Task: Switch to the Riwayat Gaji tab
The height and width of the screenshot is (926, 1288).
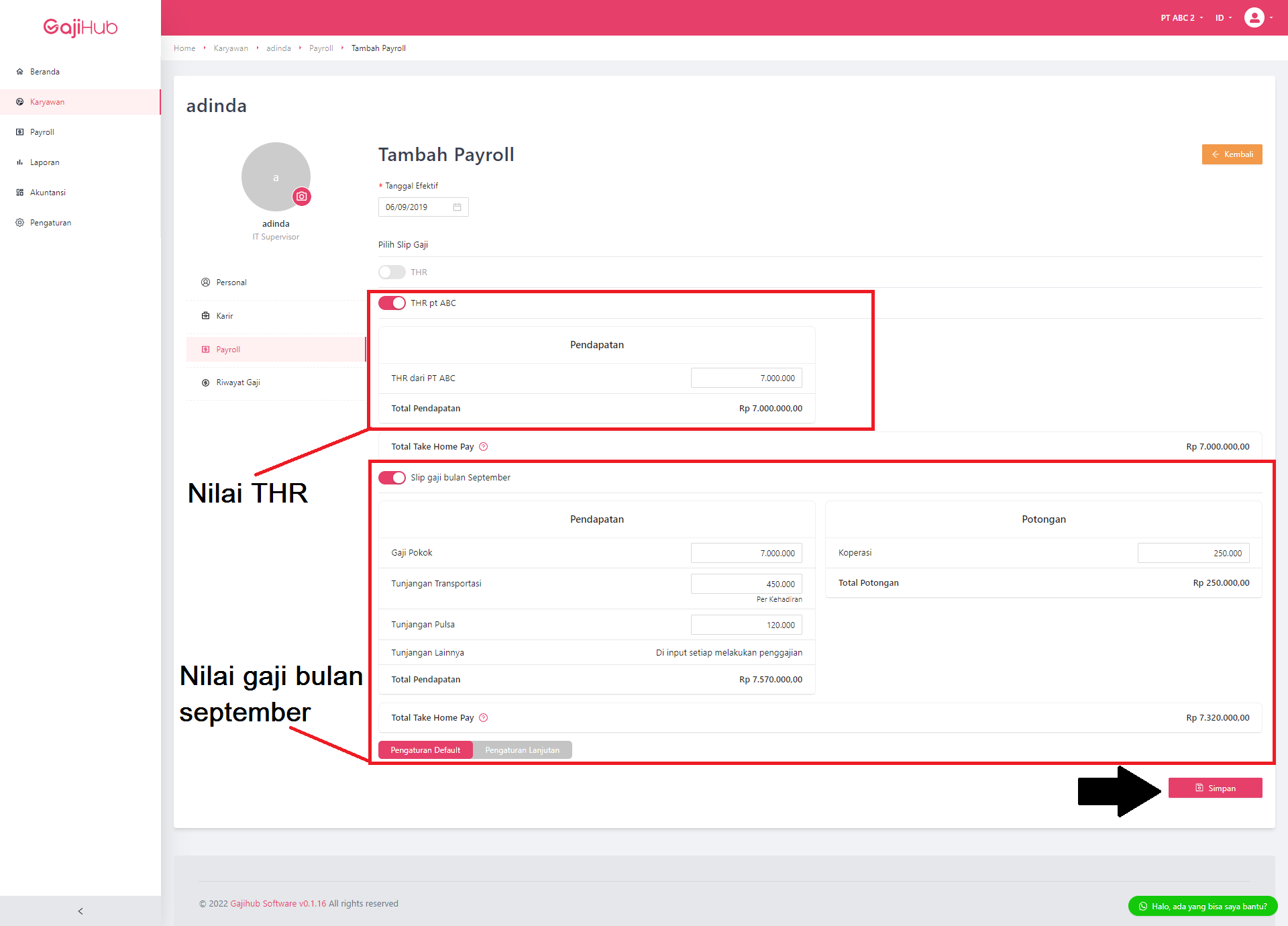Action: click(237, 382)
